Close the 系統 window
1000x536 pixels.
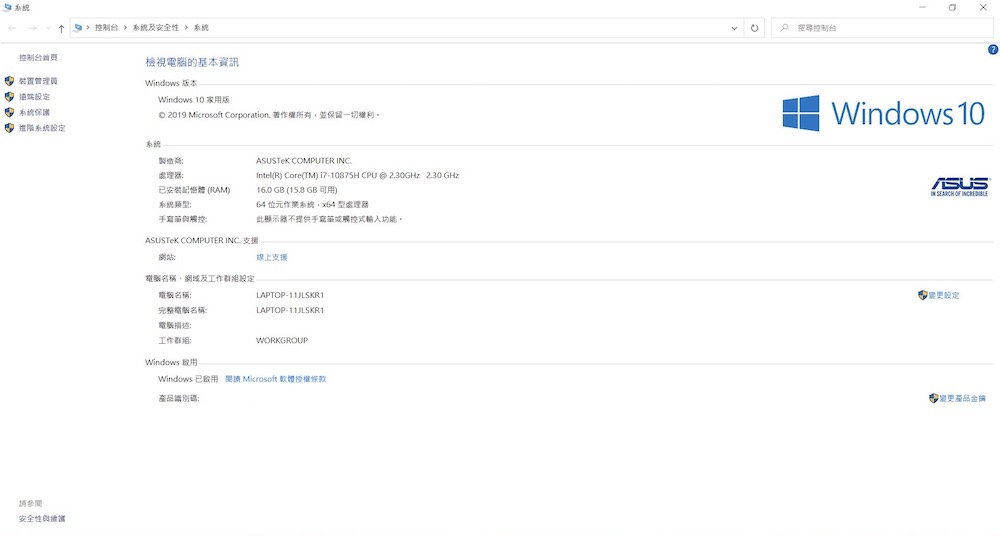tap(983, 8)
